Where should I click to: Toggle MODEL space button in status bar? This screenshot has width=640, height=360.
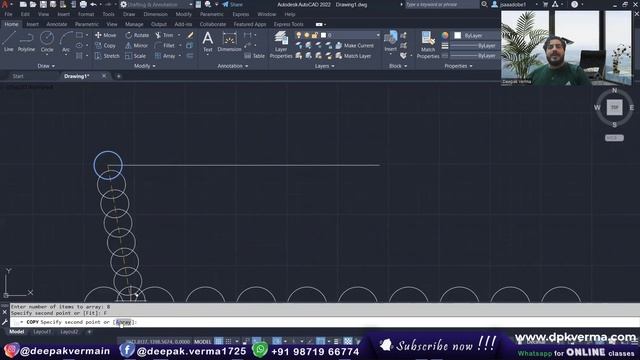tap(202, 341)
